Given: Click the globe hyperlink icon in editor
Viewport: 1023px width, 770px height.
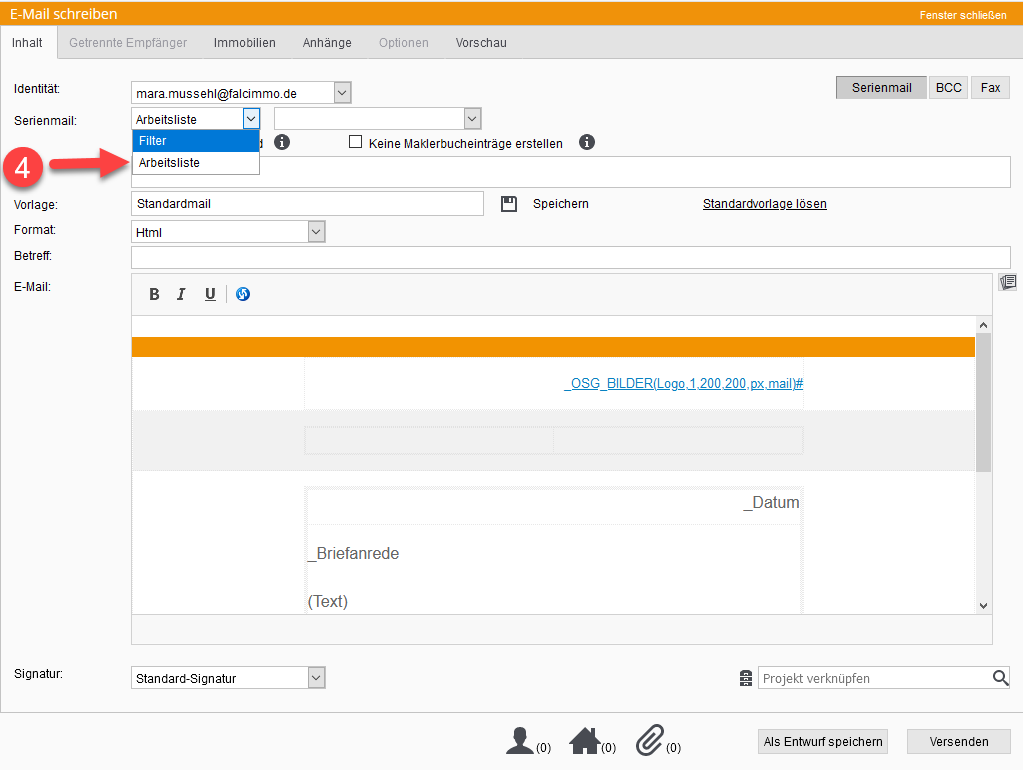Looking at the screenshot, I should click(x=243, y=294).
